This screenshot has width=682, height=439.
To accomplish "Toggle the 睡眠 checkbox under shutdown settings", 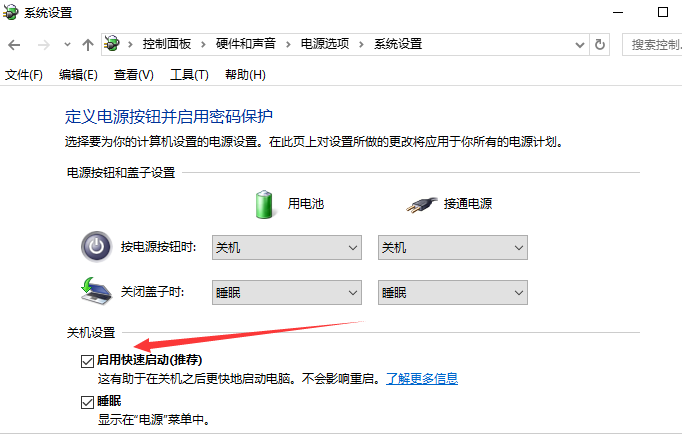I will tap(87, 402).
